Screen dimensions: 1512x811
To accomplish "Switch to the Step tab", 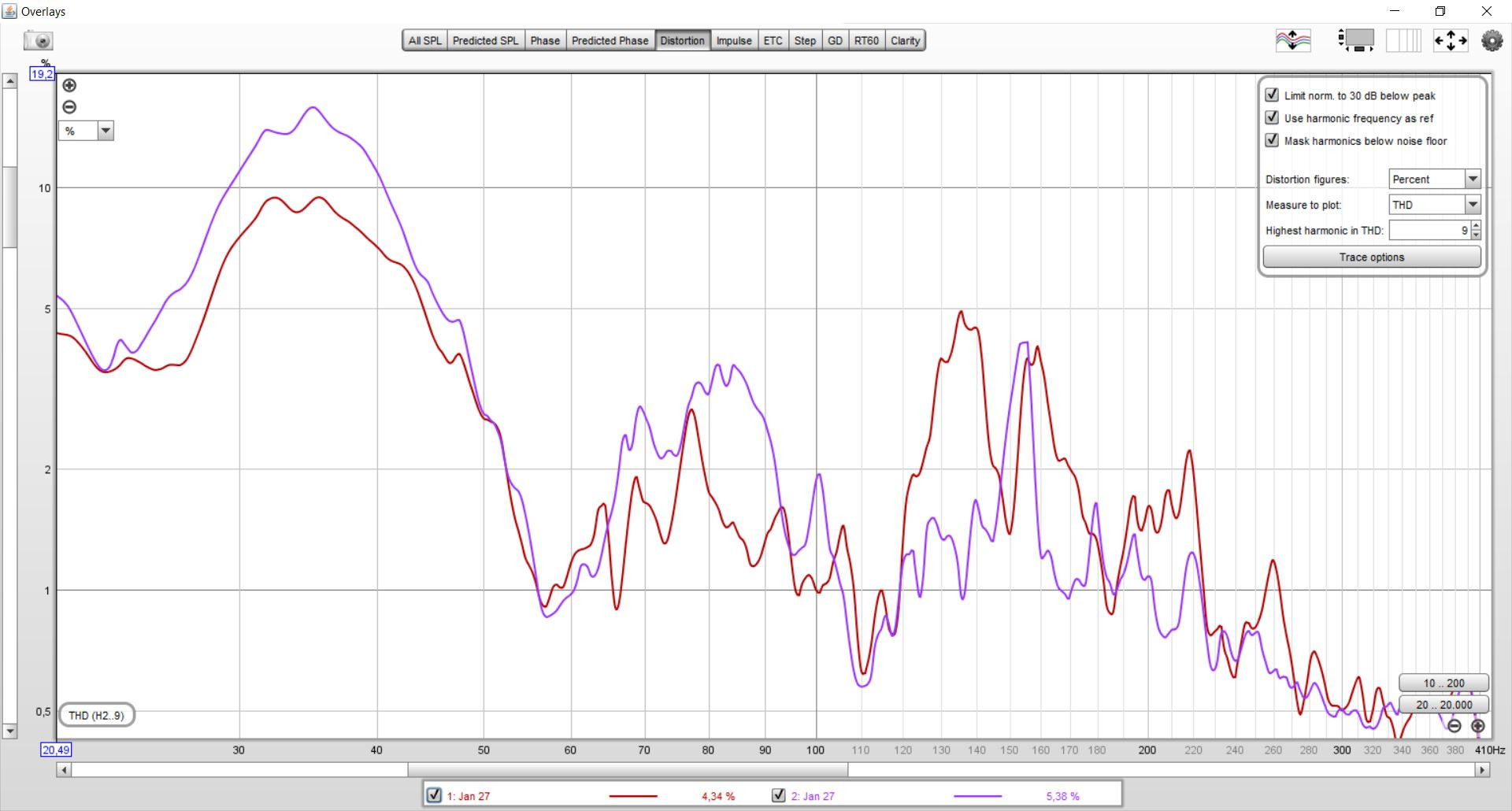I will coord(805,41).
